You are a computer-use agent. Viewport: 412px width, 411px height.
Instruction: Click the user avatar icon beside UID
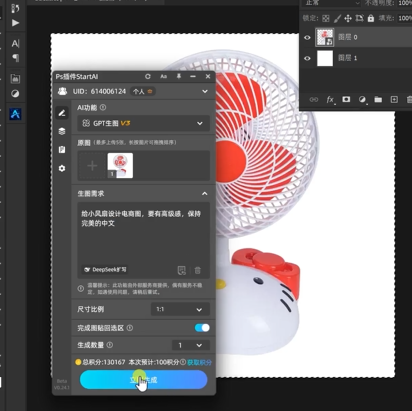62,91
